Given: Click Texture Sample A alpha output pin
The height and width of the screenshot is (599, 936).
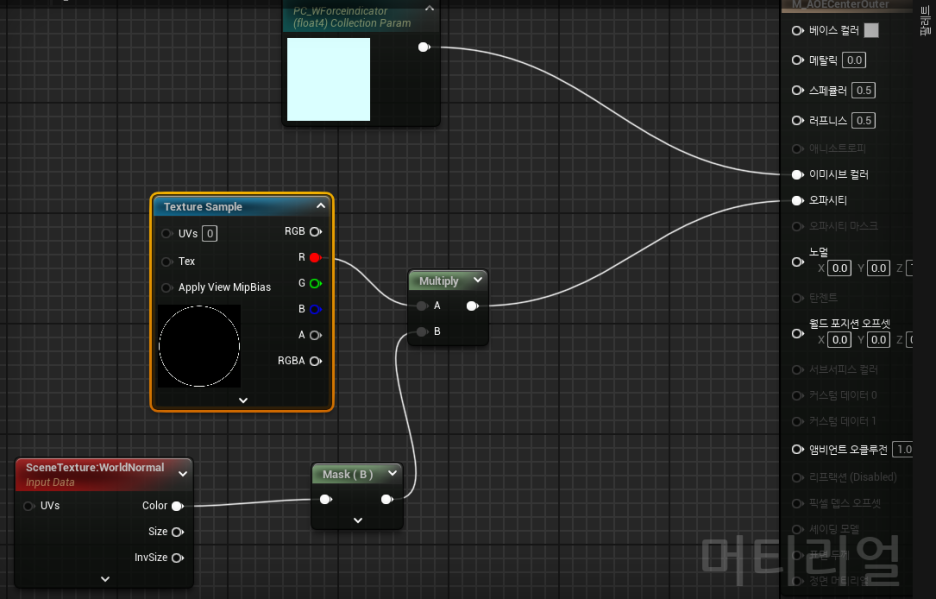Looking at the screenshot, I should pyautogui.click(x=316, y=335).
